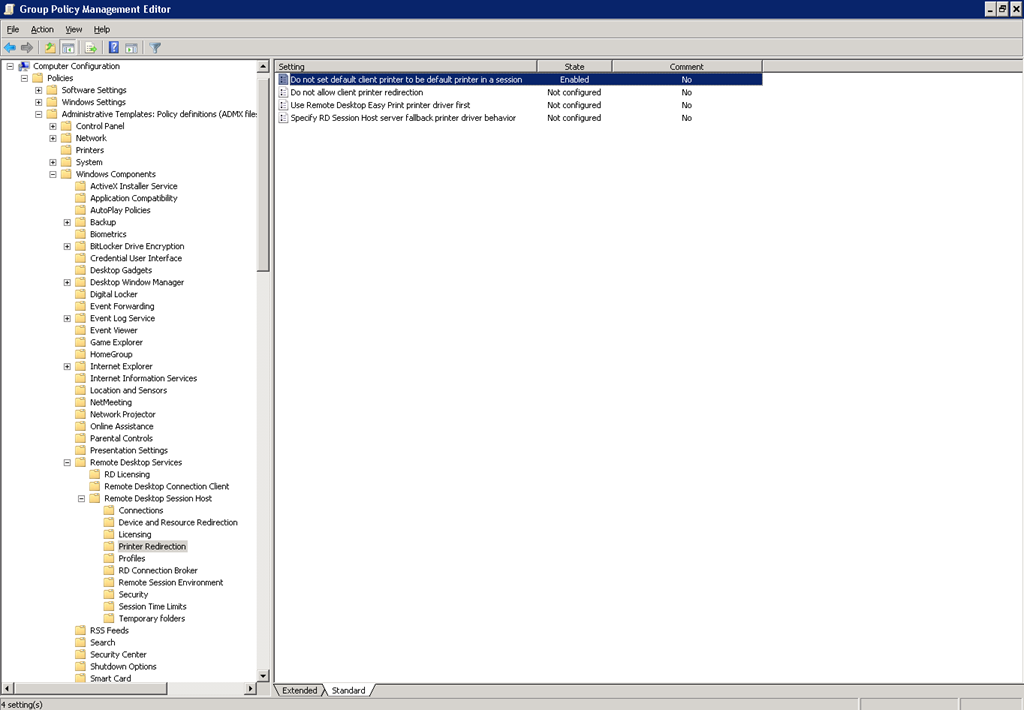Click the Group Policy Management Editor title icon

9,9
